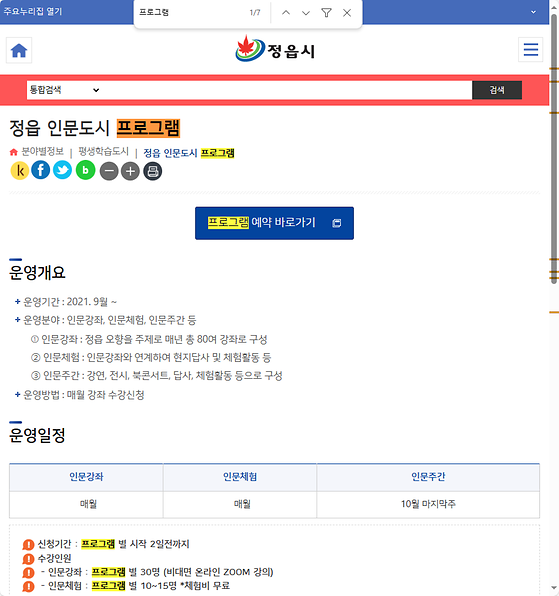
Task: Go to the home page icon
Action: click(19, 50)
